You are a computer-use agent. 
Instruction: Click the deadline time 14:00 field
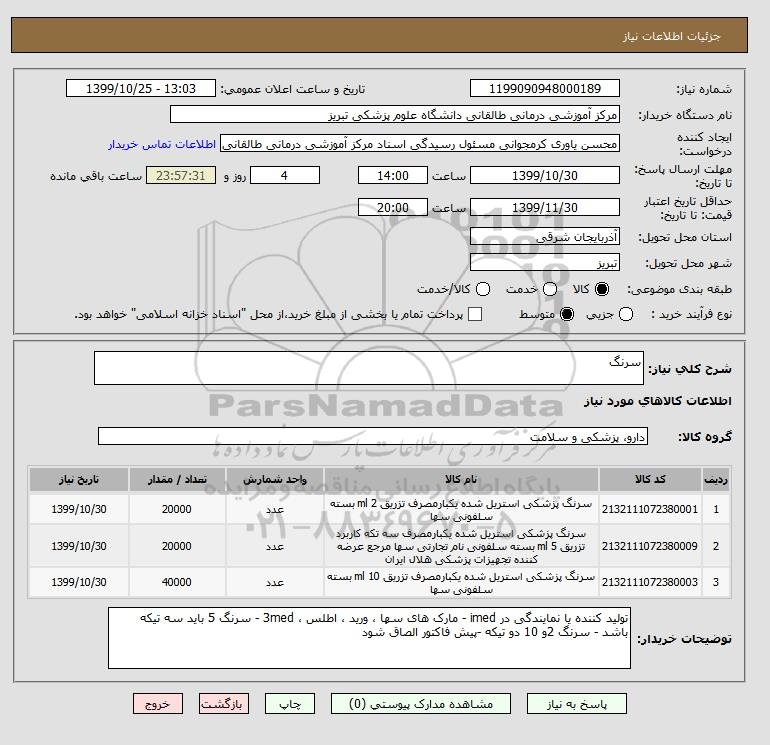click(x=393, y=175)
